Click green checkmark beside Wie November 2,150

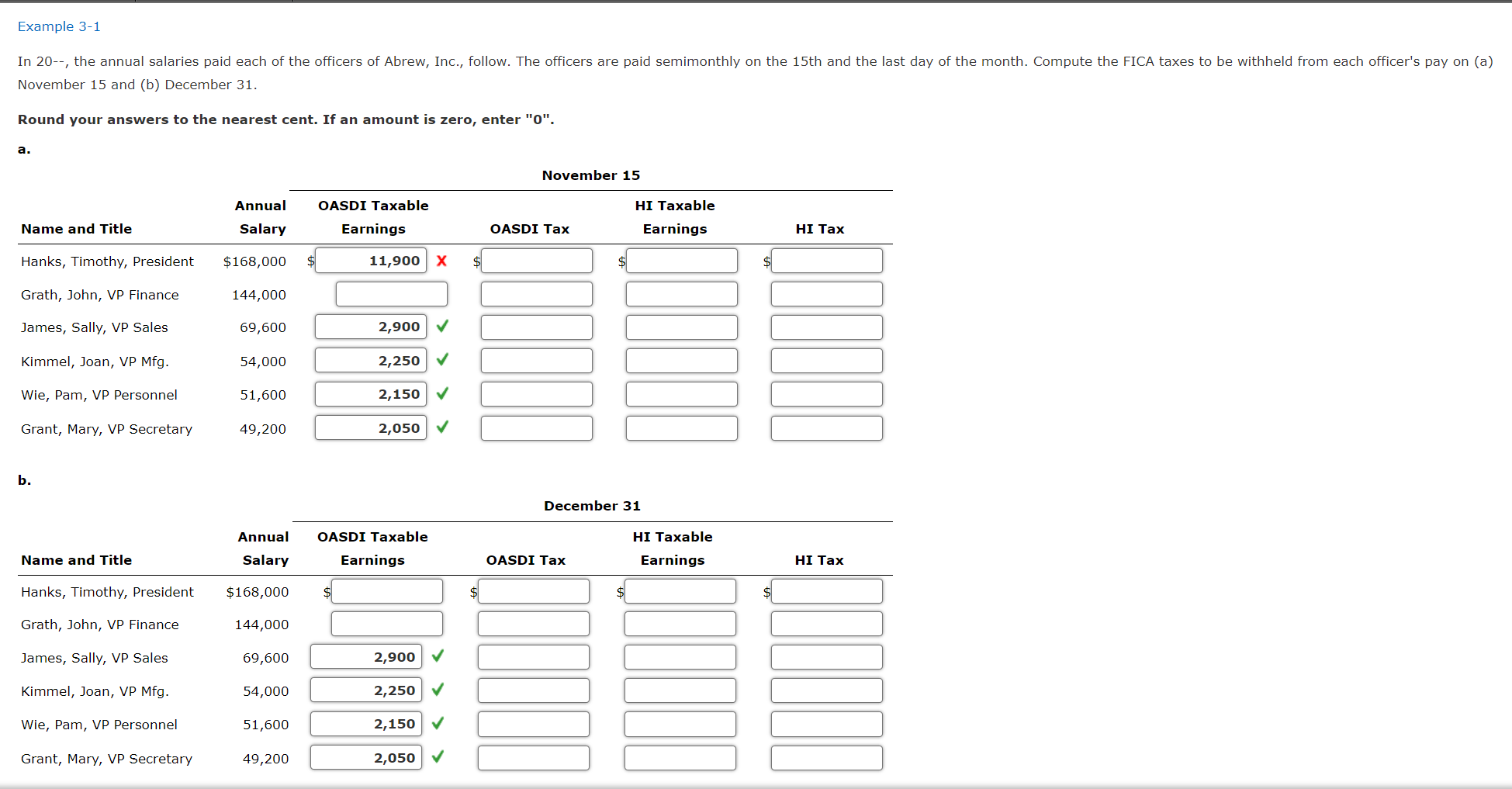point(442,394)
